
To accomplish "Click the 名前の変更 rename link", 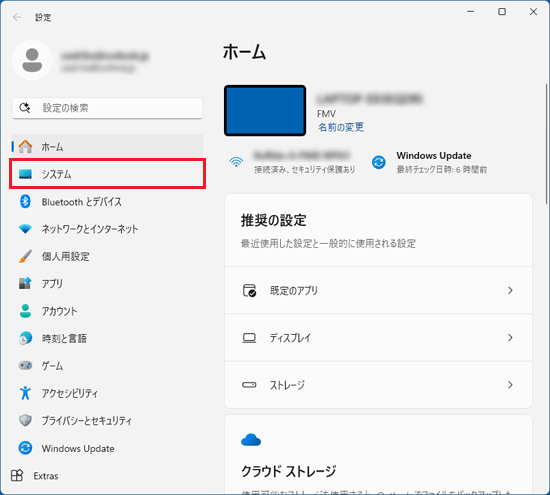I will [341, 127].
